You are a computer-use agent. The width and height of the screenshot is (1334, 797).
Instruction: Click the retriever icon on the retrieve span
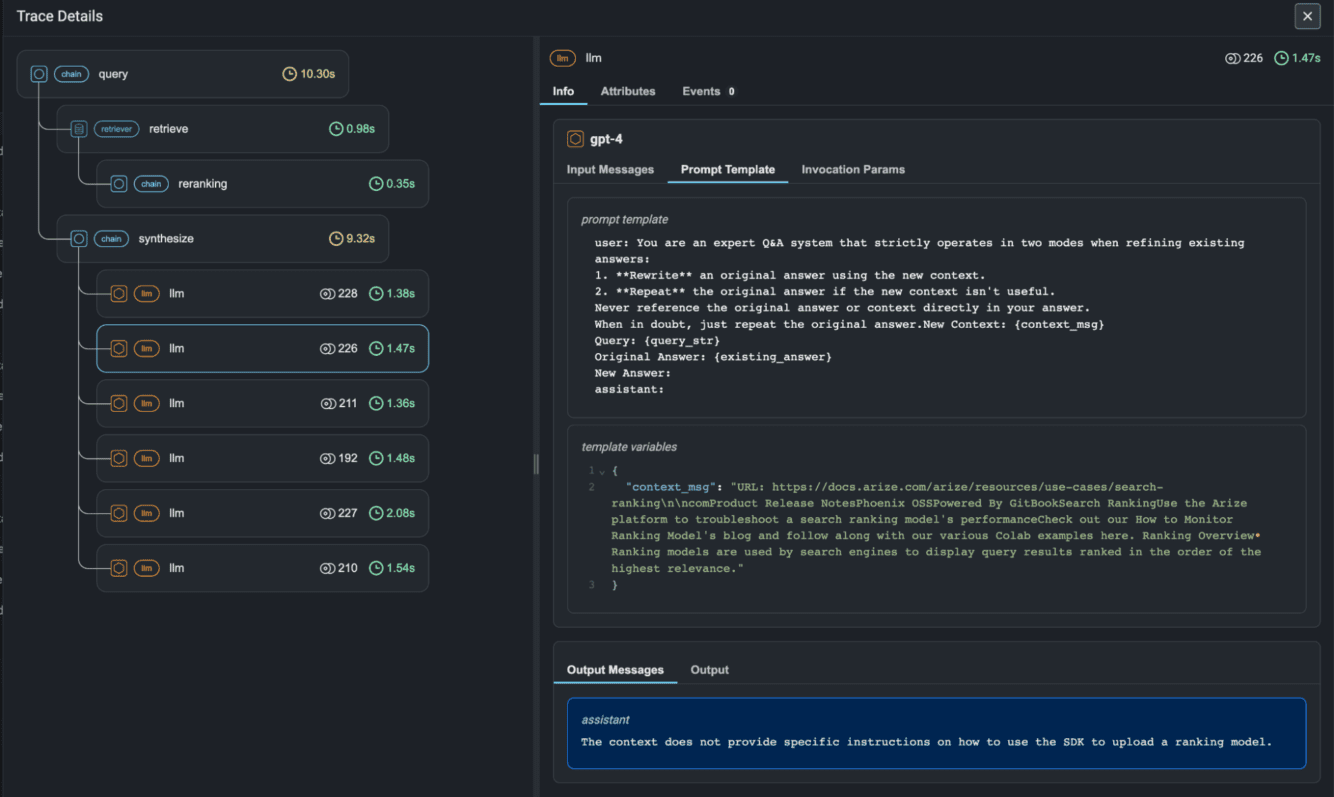click(80, 128)
